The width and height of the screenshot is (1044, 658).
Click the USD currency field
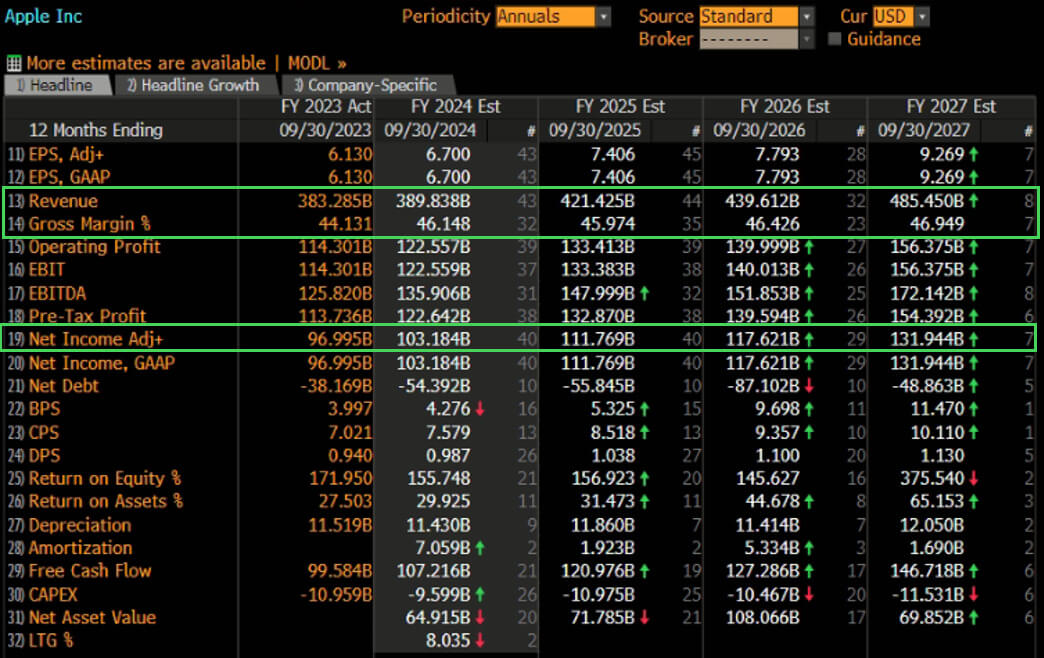(894, 17)
